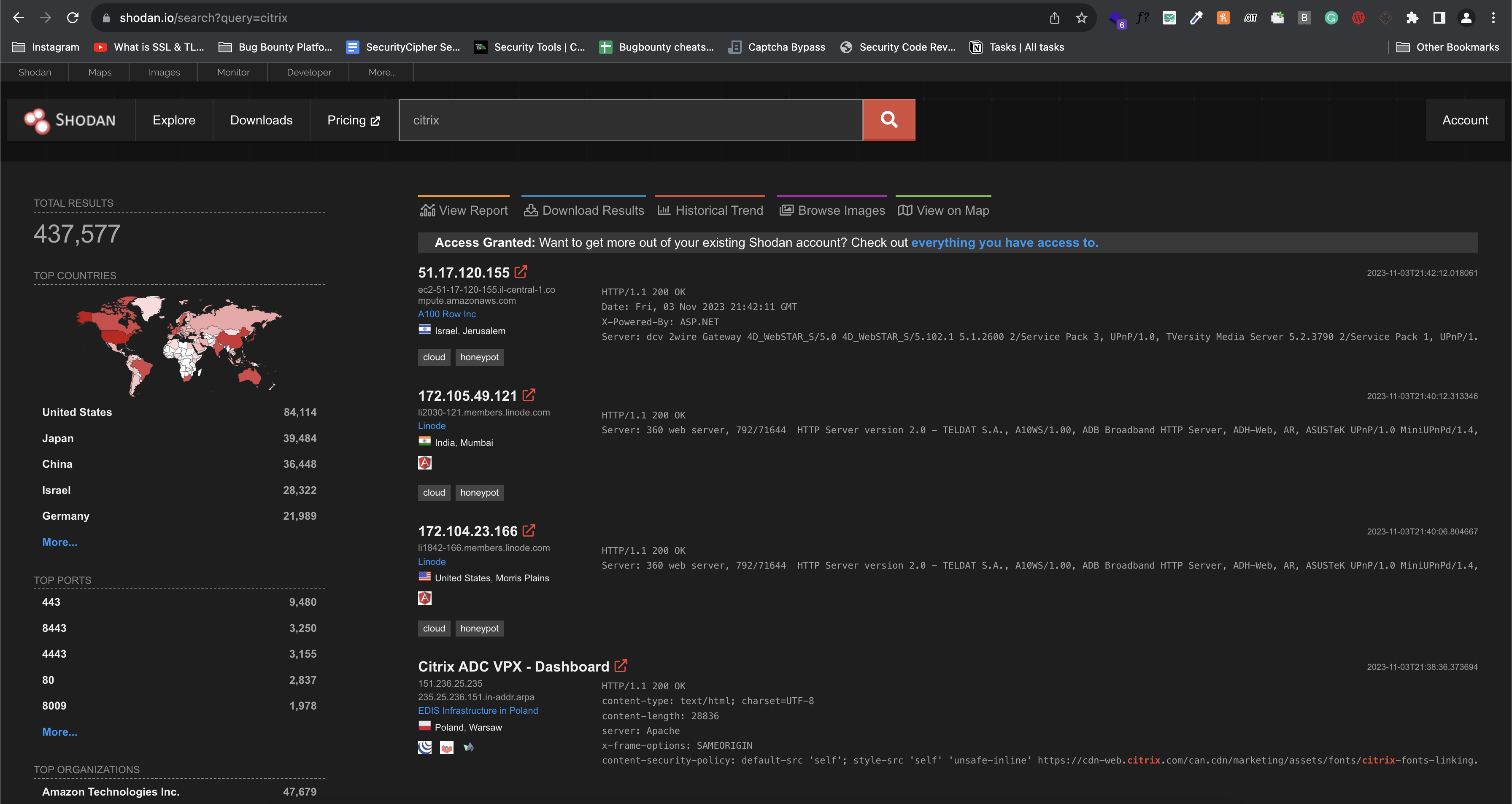The height and width of the screenshot is (804, 1512).
Task: Click cloud tag under 172.104.23.166
Action: [x=434, y=628]
